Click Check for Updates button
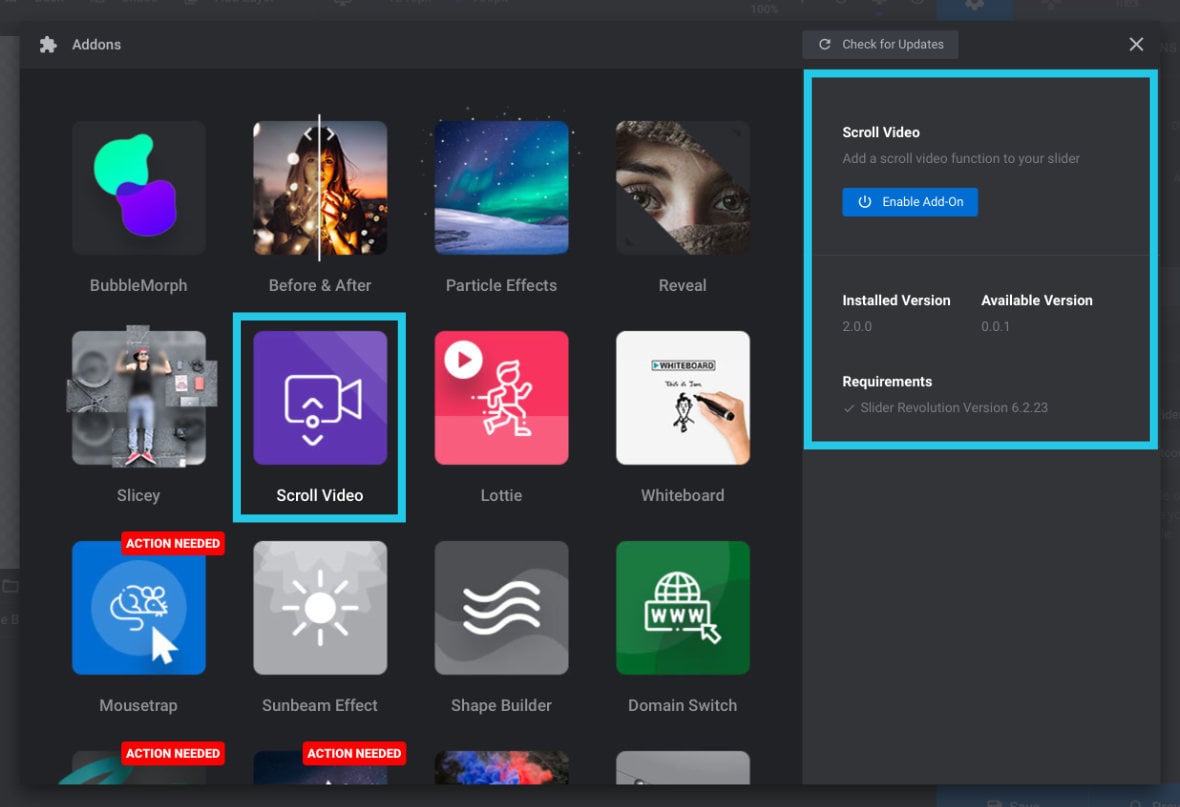The height and width of the screenshot is (807, 1180). pyautogui.click(x=880, y=44)
